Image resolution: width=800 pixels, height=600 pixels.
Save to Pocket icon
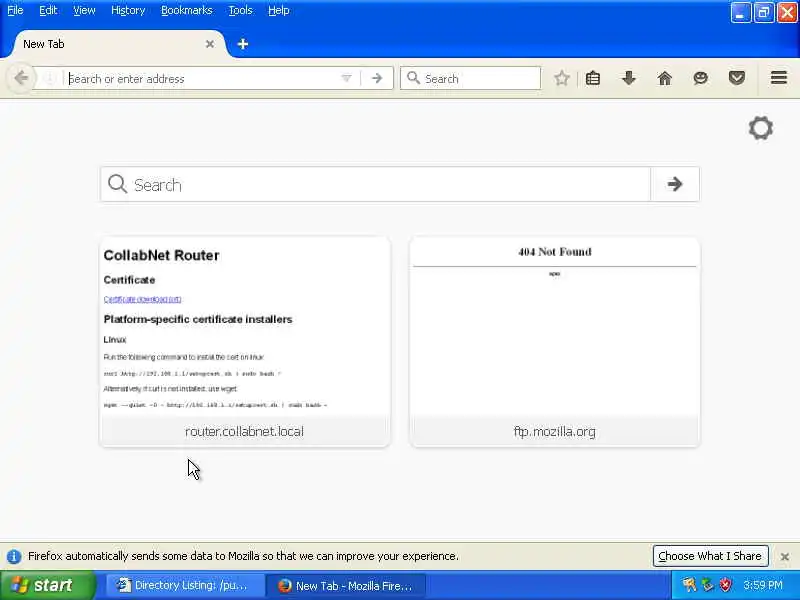[x=736, y=78]
